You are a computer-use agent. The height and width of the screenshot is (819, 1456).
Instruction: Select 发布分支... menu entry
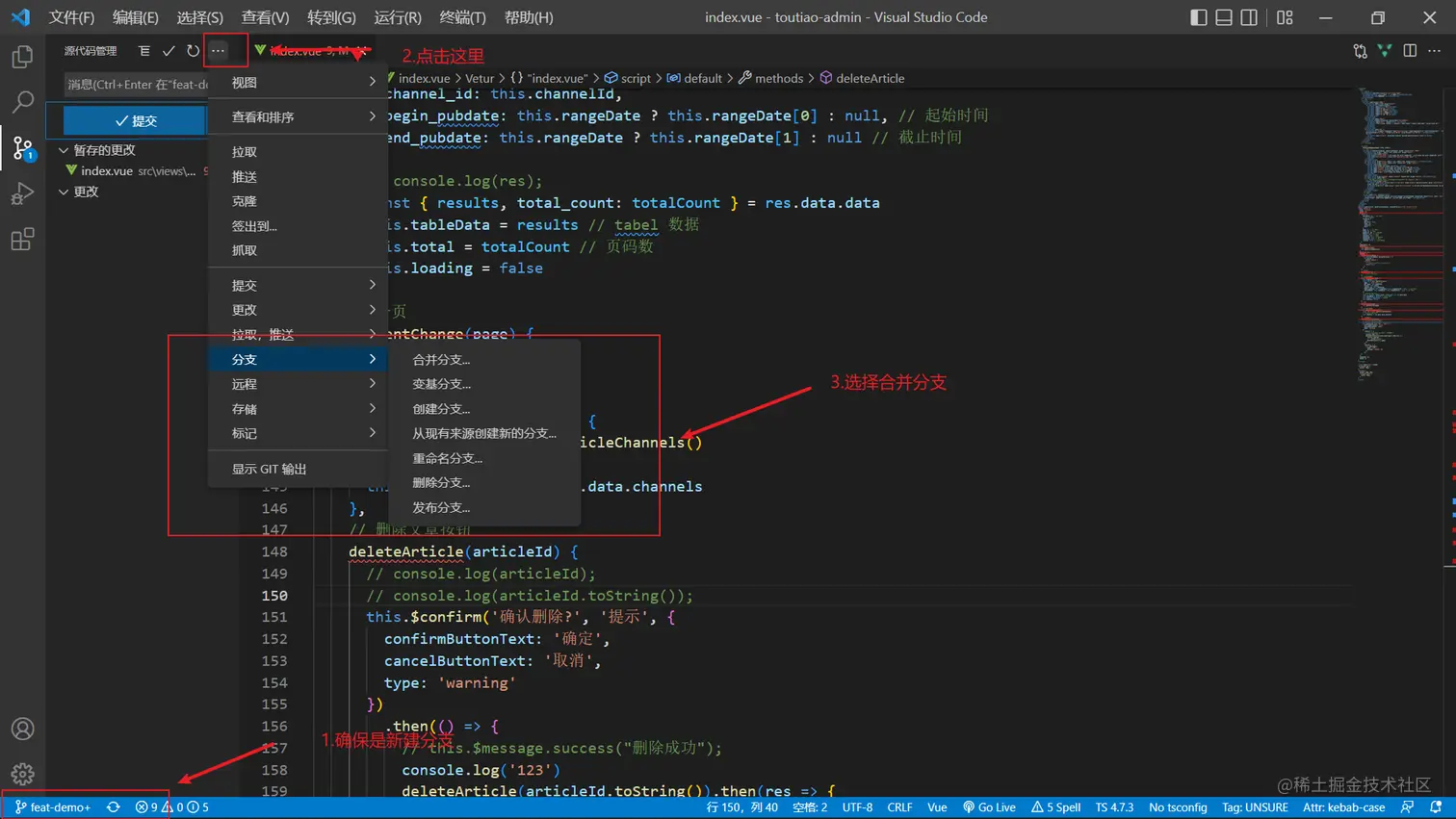coord(484,508)
